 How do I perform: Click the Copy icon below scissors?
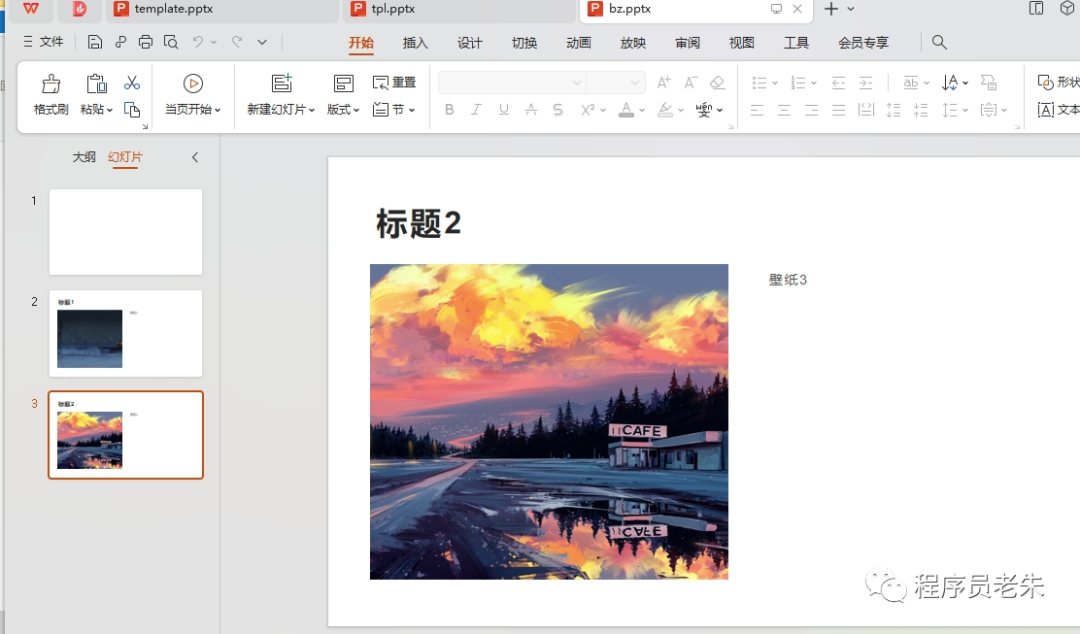[x=132, y=109]
